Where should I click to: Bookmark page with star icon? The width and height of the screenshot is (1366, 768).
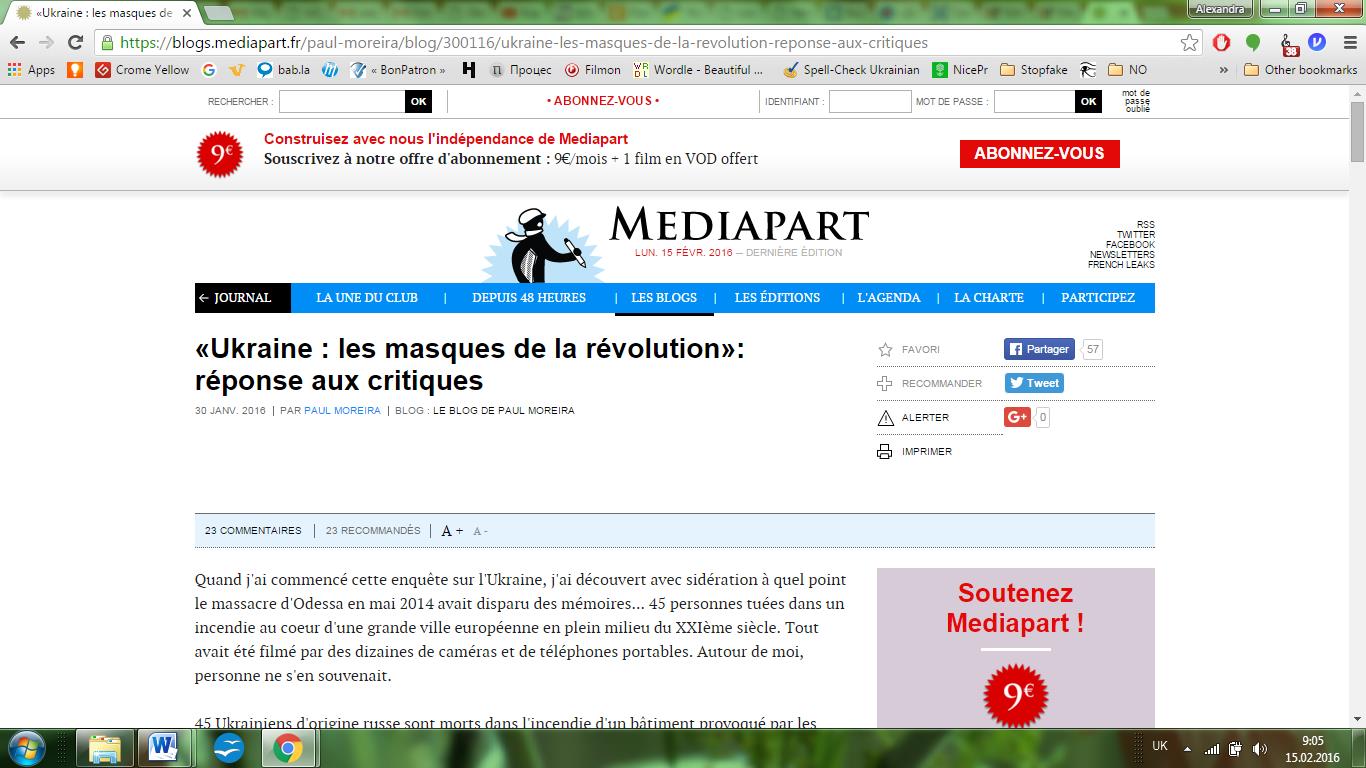pyautogui.click(x=1189, y=42)
